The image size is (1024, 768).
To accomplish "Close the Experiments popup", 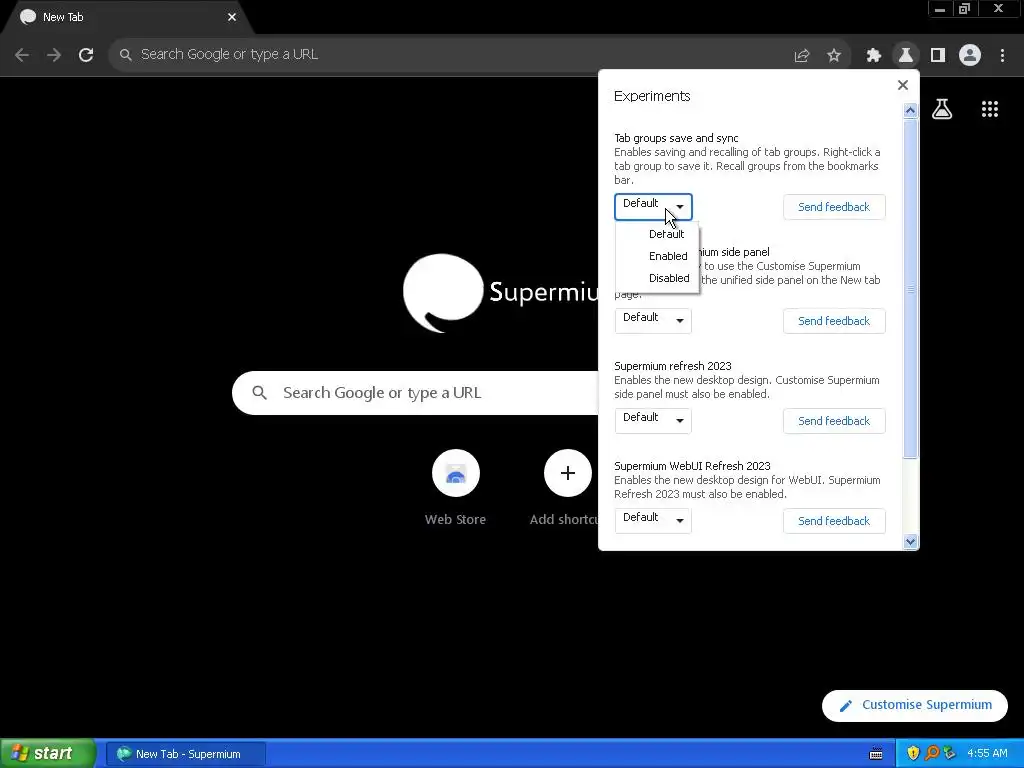I will (x=903, y=85).
